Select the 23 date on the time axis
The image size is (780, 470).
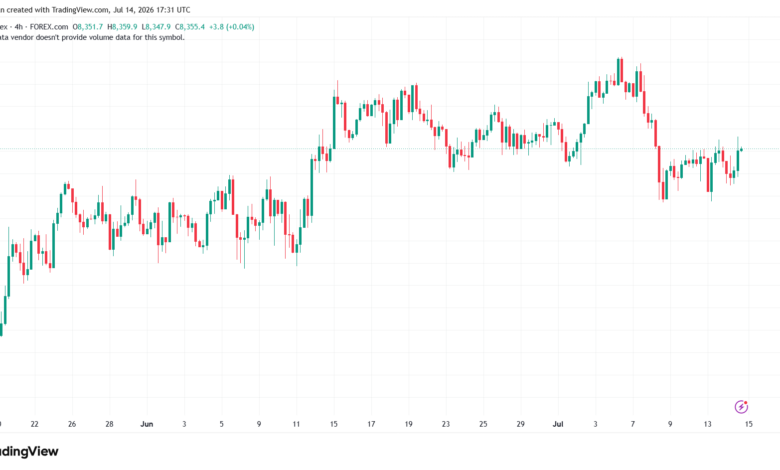pos(446,424)
